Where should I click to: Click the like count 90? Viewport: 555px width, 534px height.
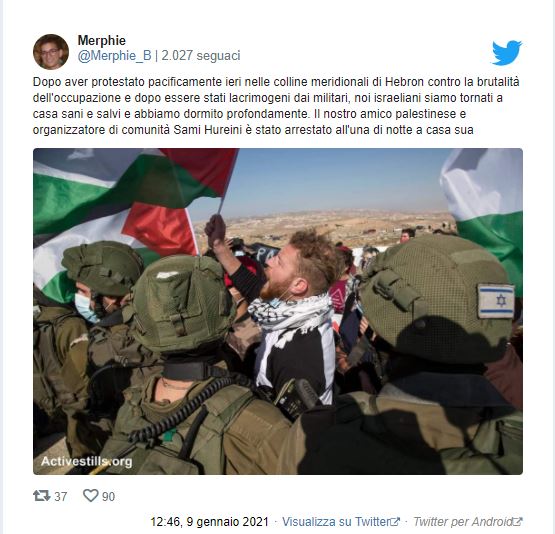108,496
